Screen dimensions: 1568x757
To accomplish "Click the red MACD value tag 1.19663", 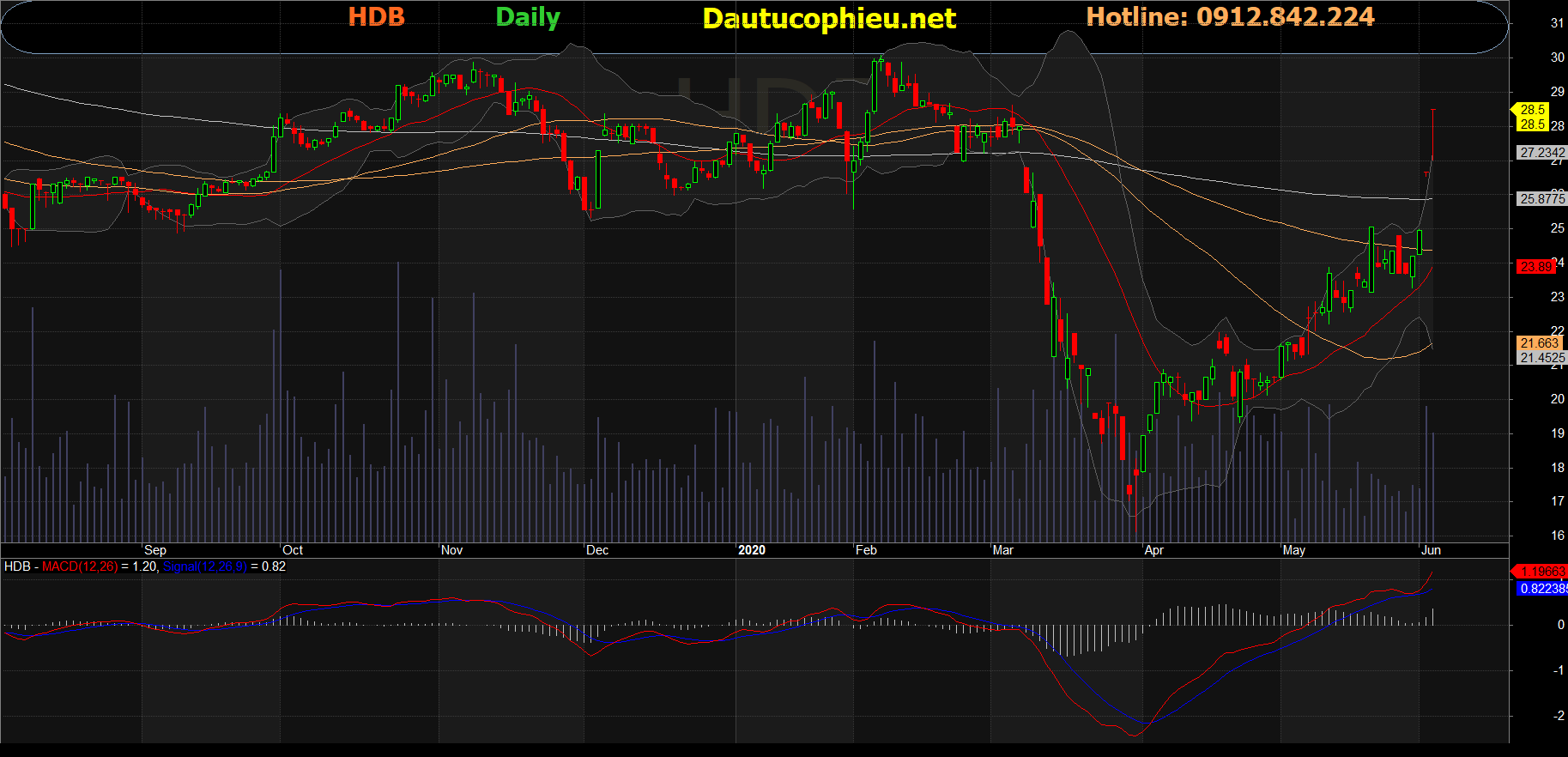I will [1541, 572].
